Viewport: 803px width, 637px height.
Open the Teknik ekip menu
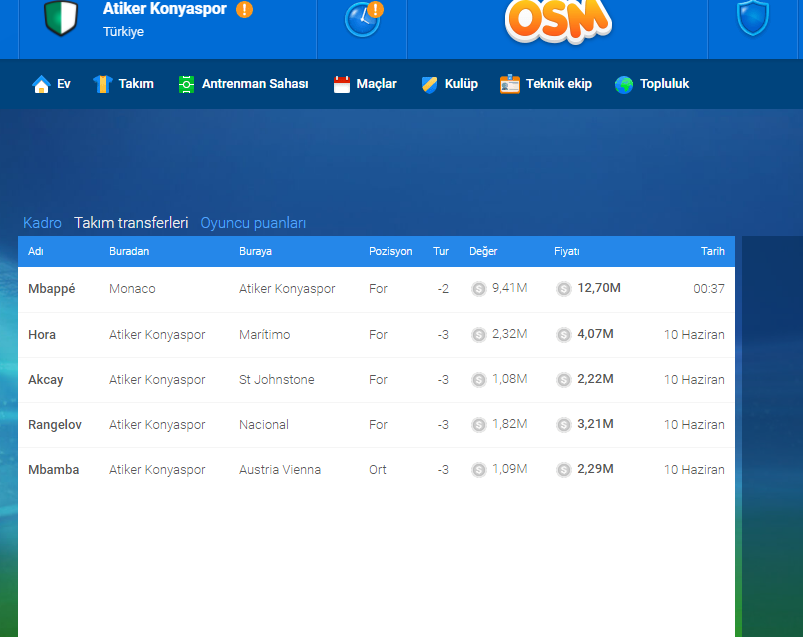(x=546, y=84)
